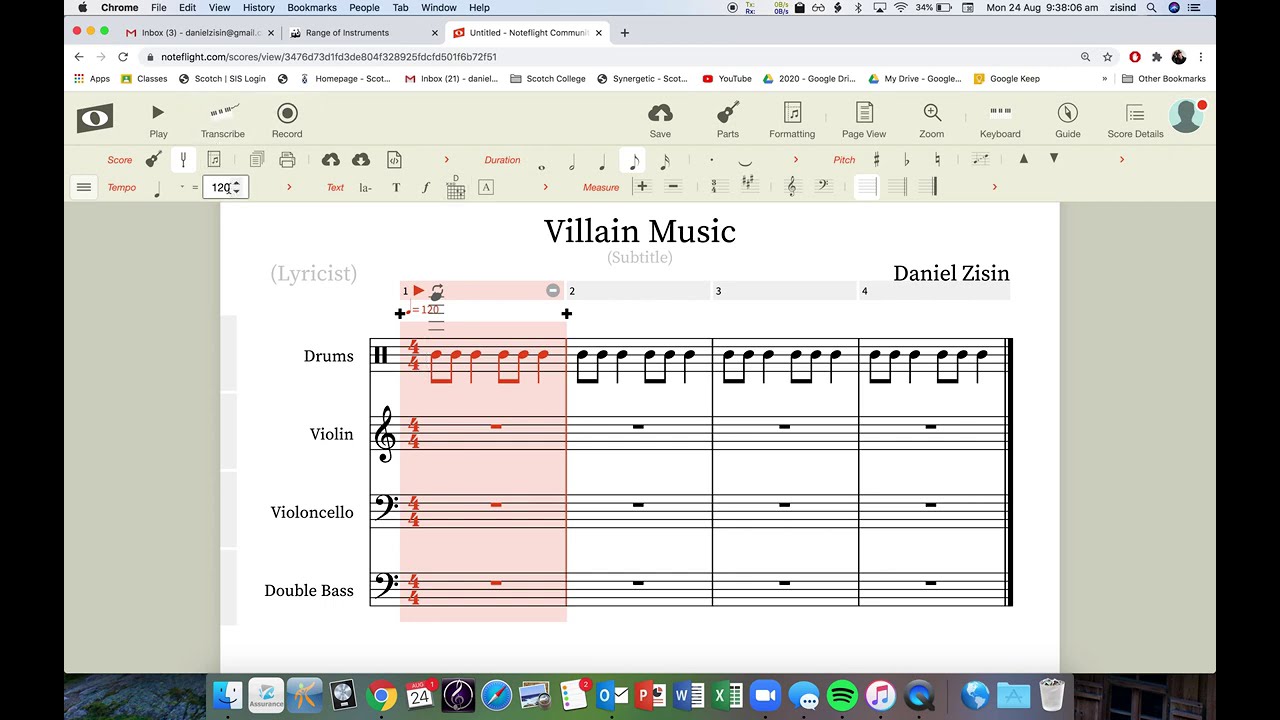Expand the Score toolbar arrow
This screenshot has height=720, width=1280.
point(446,160)
